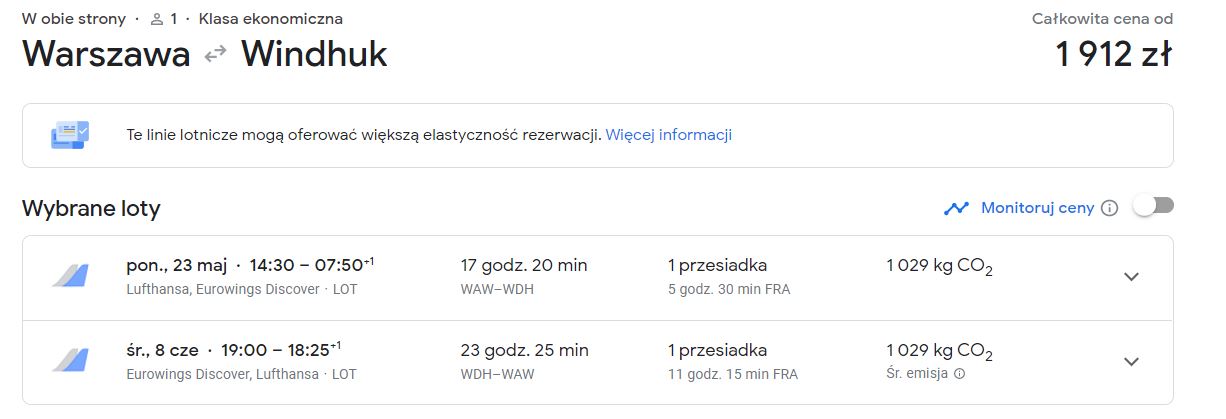Viewport: 1226px width, 419px height.
Task: Click the passenger count person icon
Action: pos(156,19)
